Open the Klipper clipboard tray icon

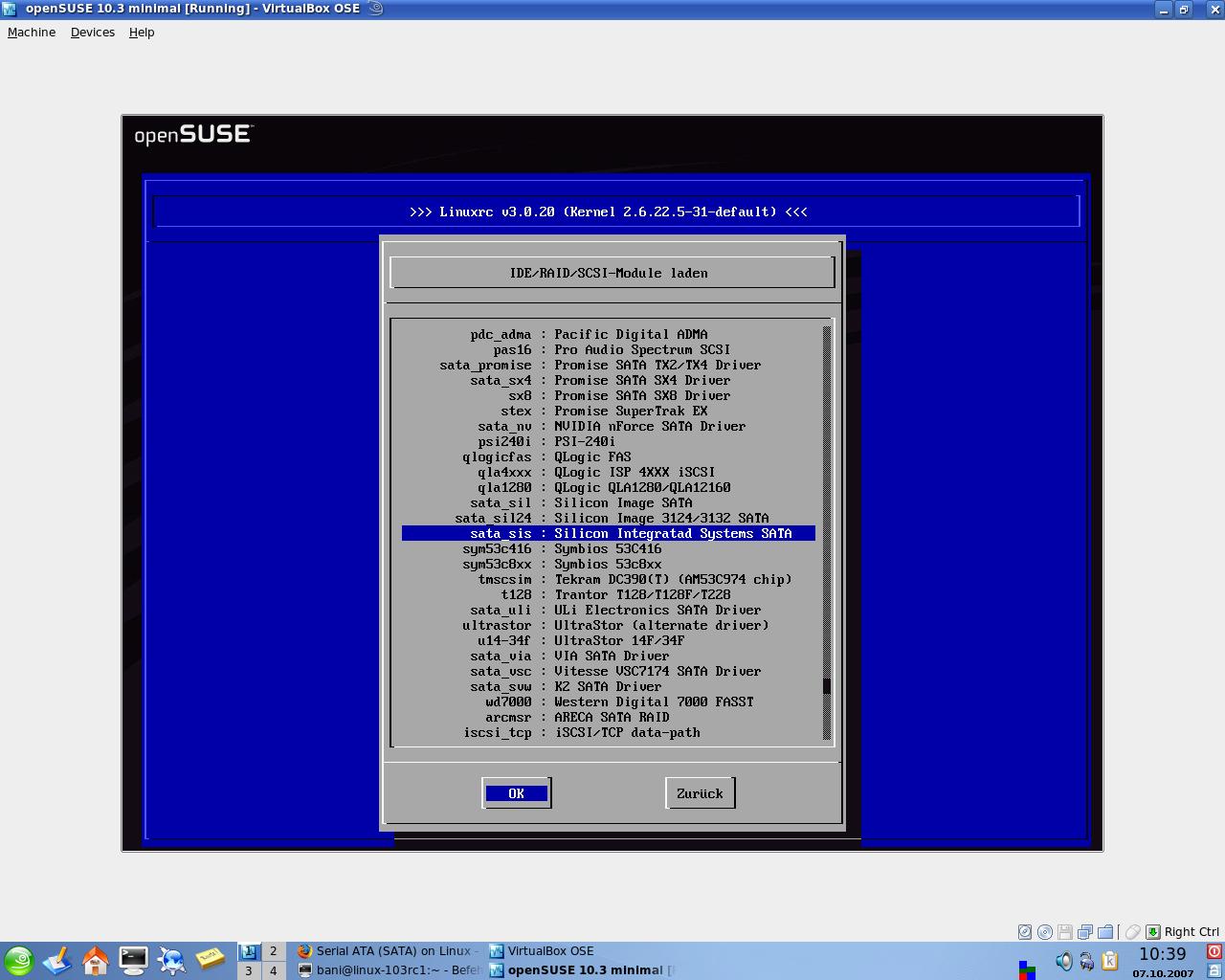pyautogui.click(x=1110, y=961)
